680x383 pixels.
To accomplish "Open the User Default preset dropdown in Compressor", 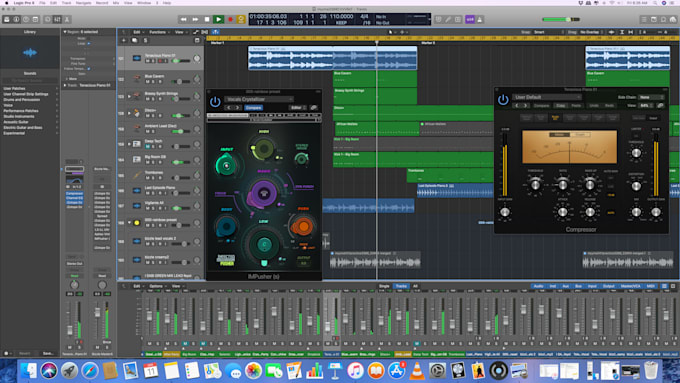I will (547, 97).
